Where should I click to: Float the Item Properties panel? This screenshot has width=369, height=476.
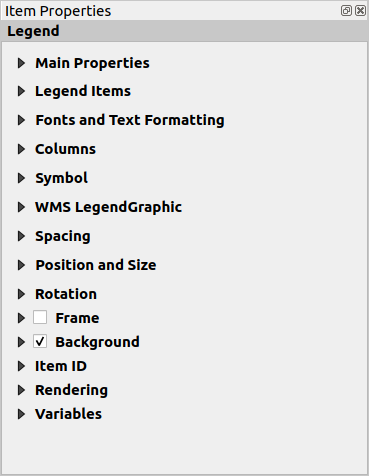pos(346,11)
